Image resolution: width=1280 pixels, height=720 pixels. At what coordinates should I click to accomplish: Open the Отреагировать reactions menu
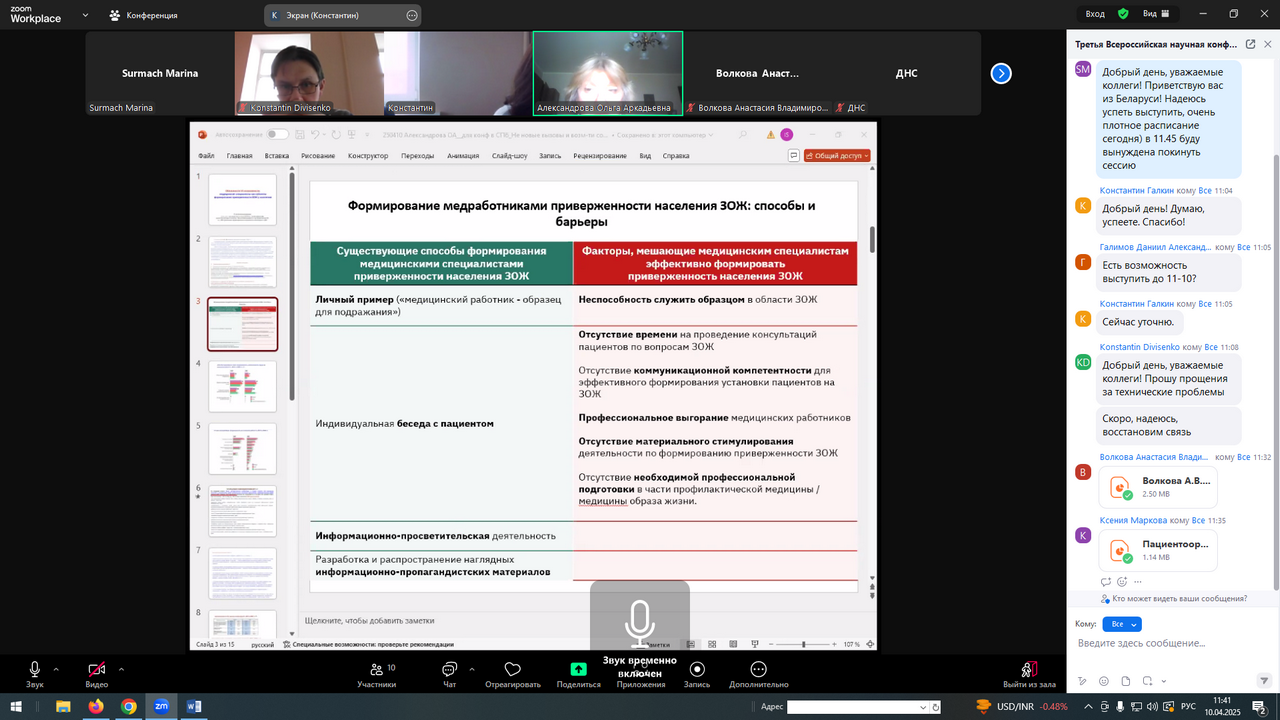pyautogui.click(x=513, y=674)
